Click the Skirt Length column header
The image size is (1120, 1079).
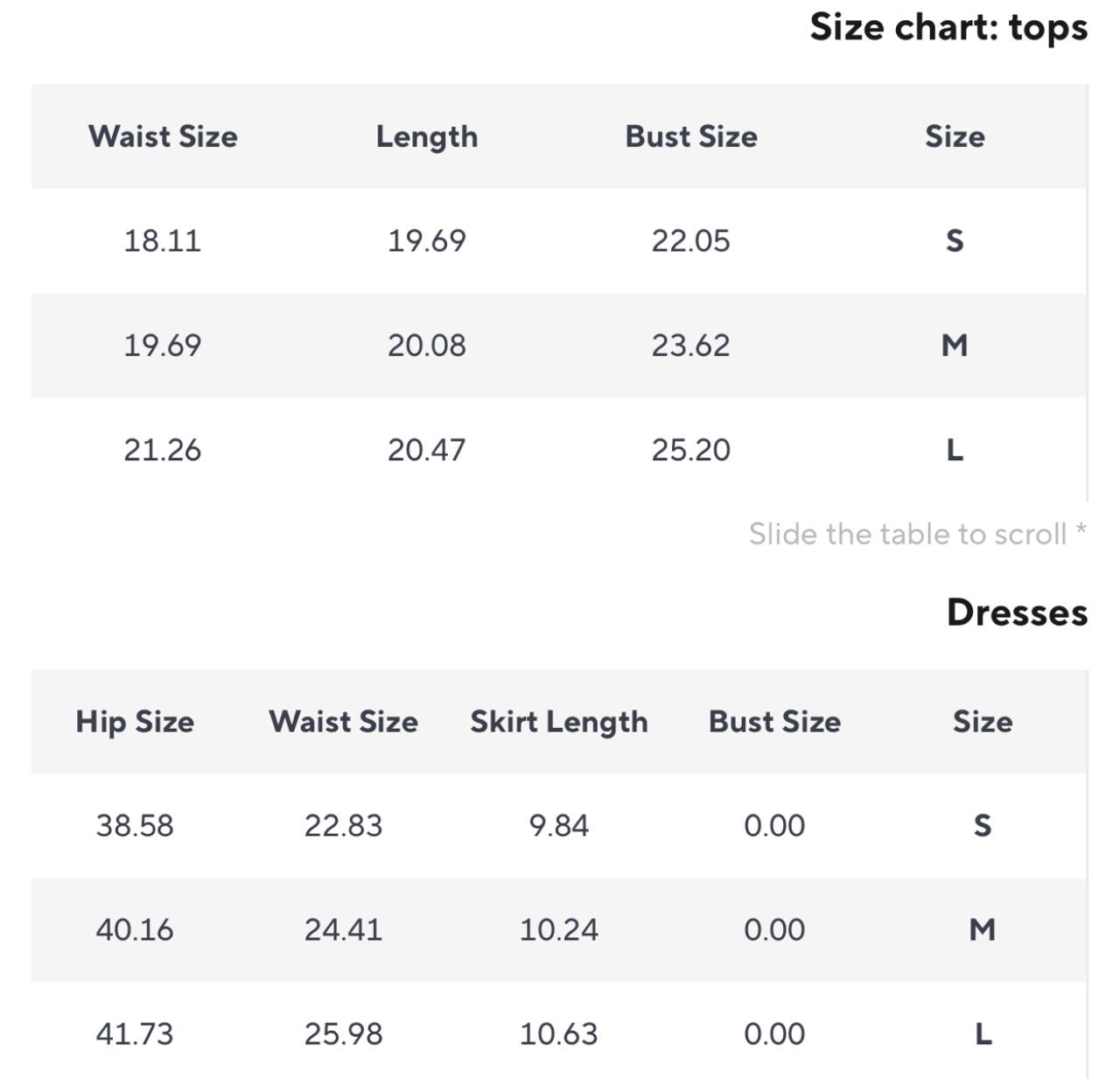(x=559, y=722)
